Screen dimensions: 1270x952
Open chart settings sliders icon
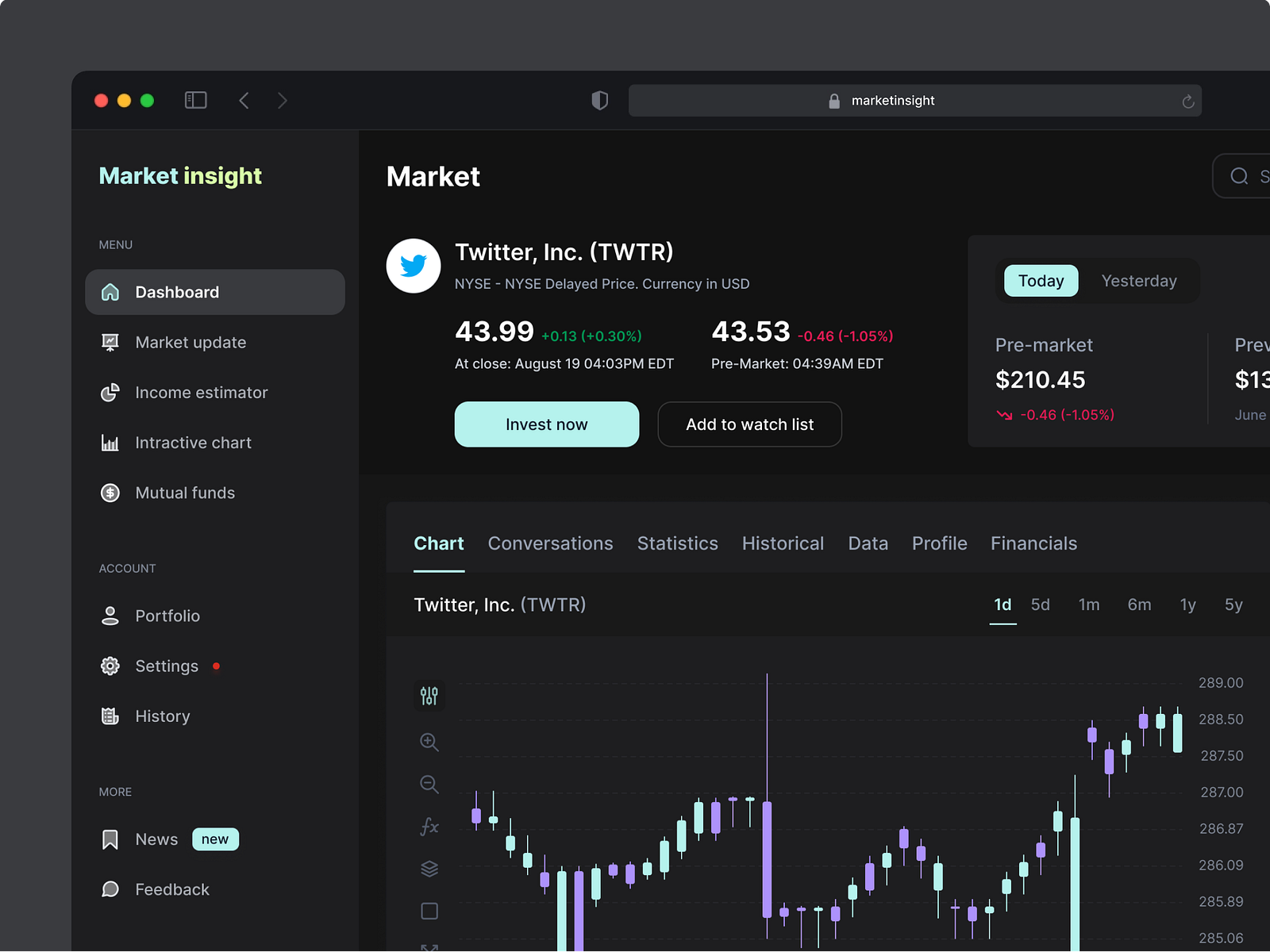click(x=429, y=696)
